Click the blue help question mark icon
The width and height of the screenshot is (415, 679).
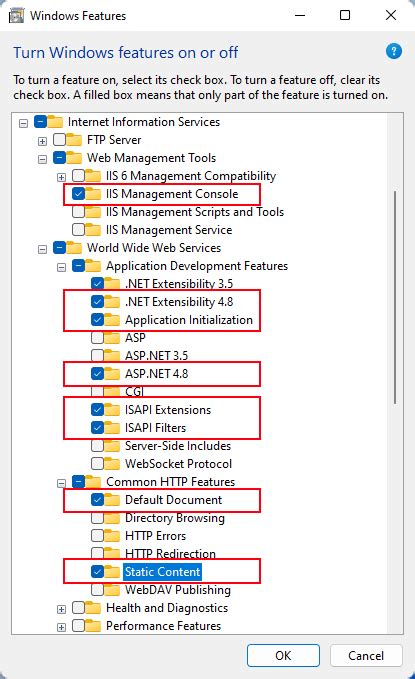pyautogui.click(x=393, y=52)
